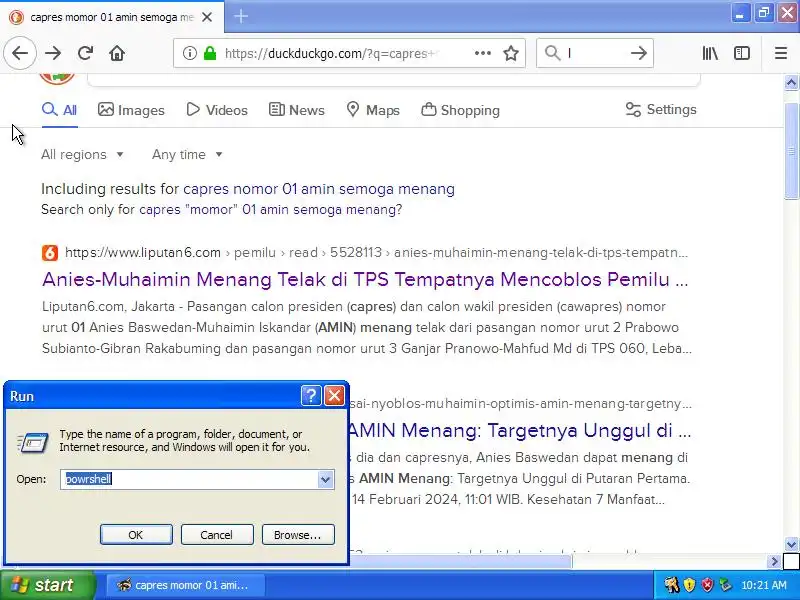The height and width of the screenshot is (600, 800).
Task: Reload the current page
Action: coord(85,53)
